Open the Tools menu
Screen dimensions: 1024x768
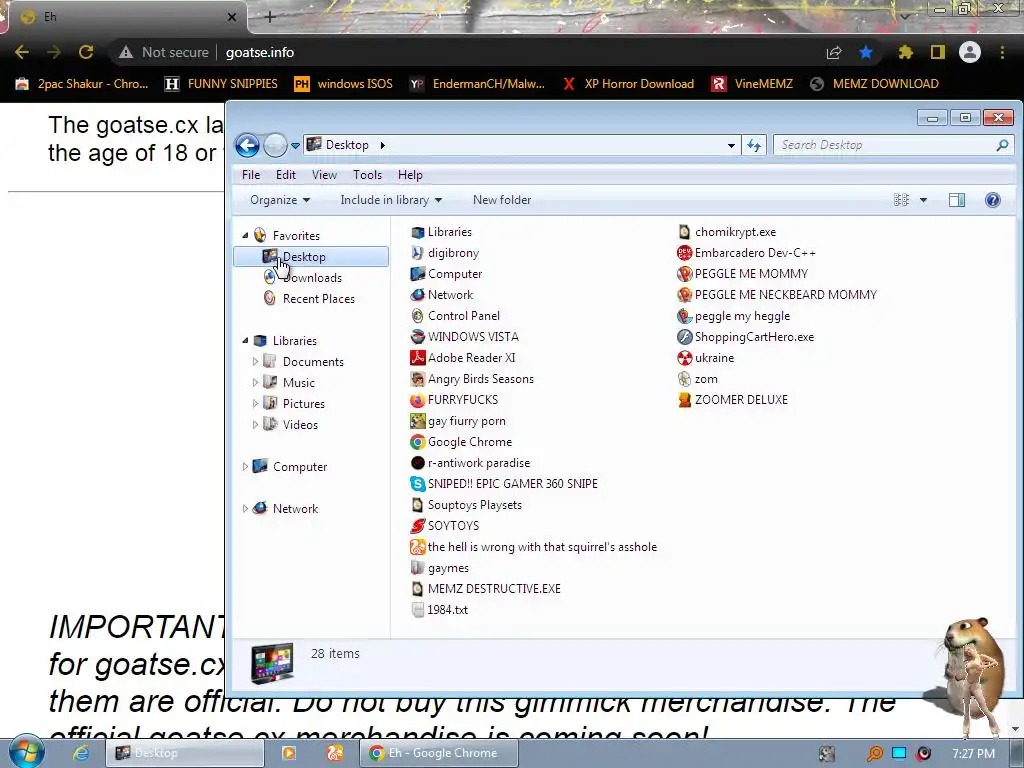[x=367, y=175]
